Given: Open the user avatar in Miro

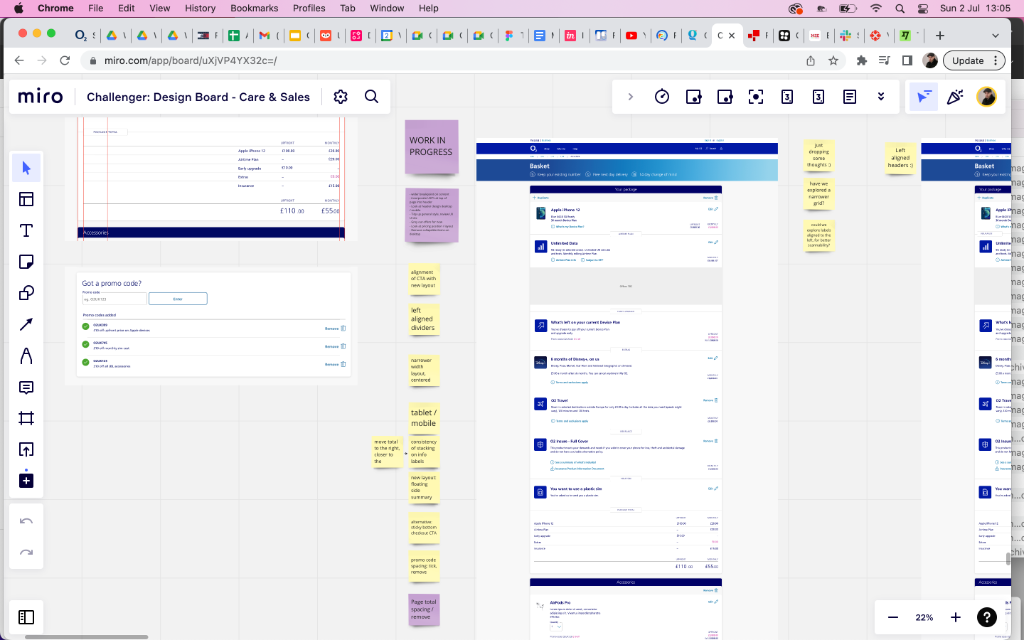Looking at the screenshot, I should [x=986, y=97].
